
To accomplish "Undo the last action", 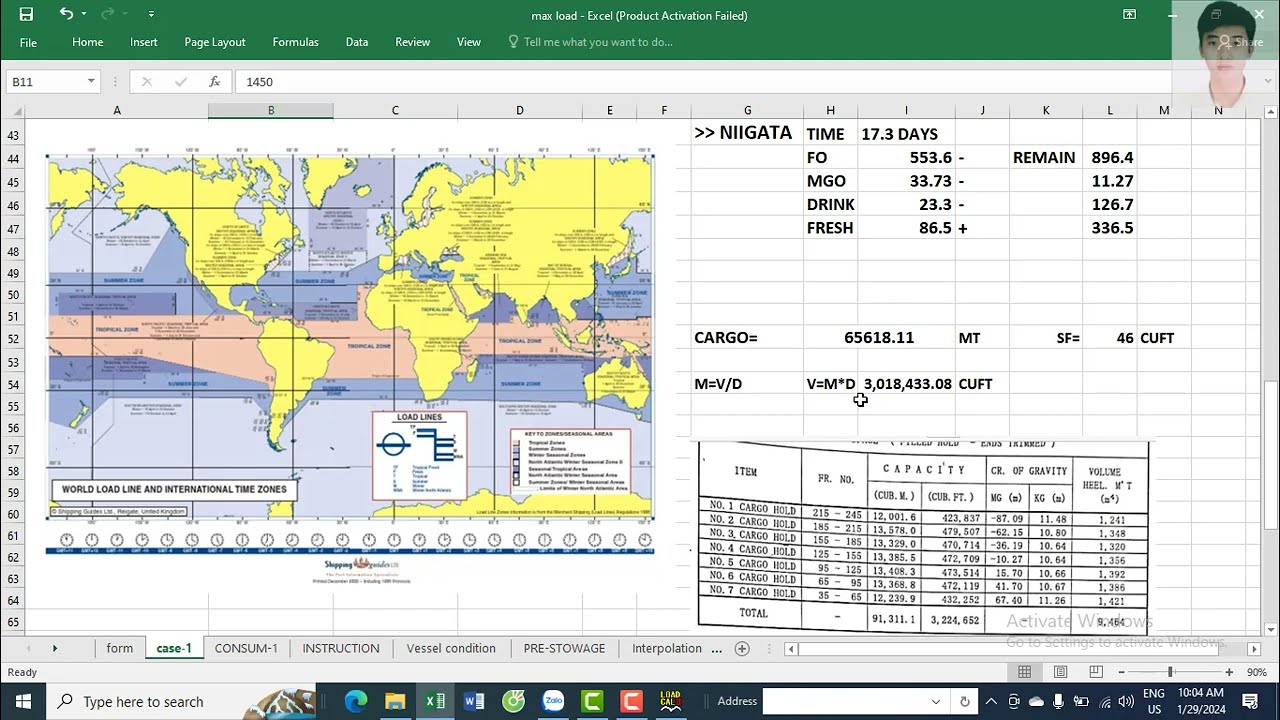I will [66, 14].
